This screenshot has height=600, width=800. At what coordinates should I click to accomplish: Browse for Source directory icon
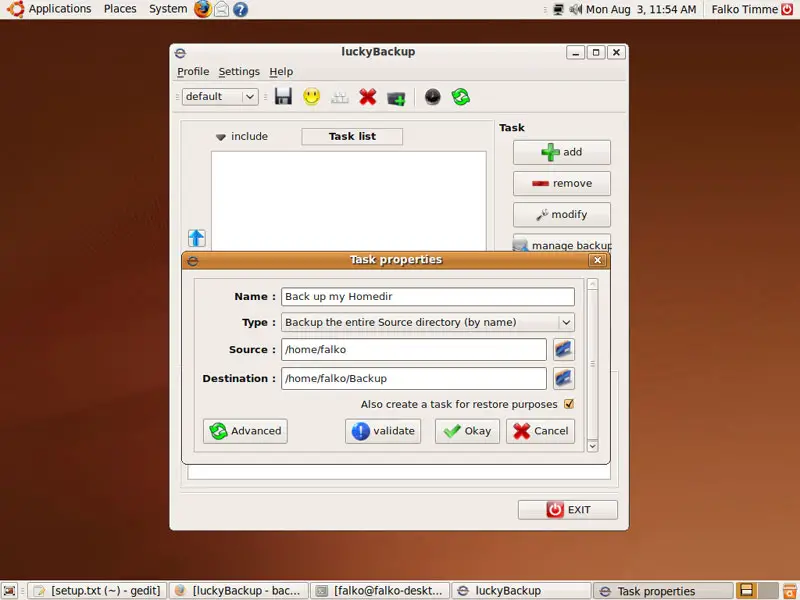[564, 349]
